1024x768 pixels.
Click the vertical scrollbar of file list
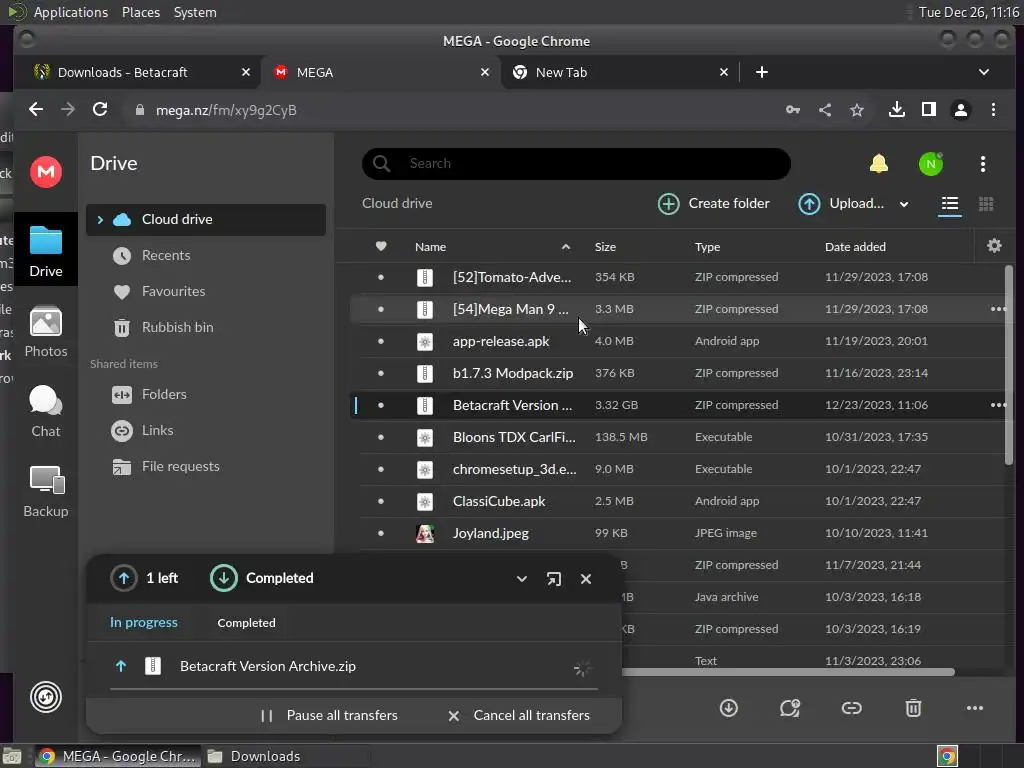[1009, 365]
